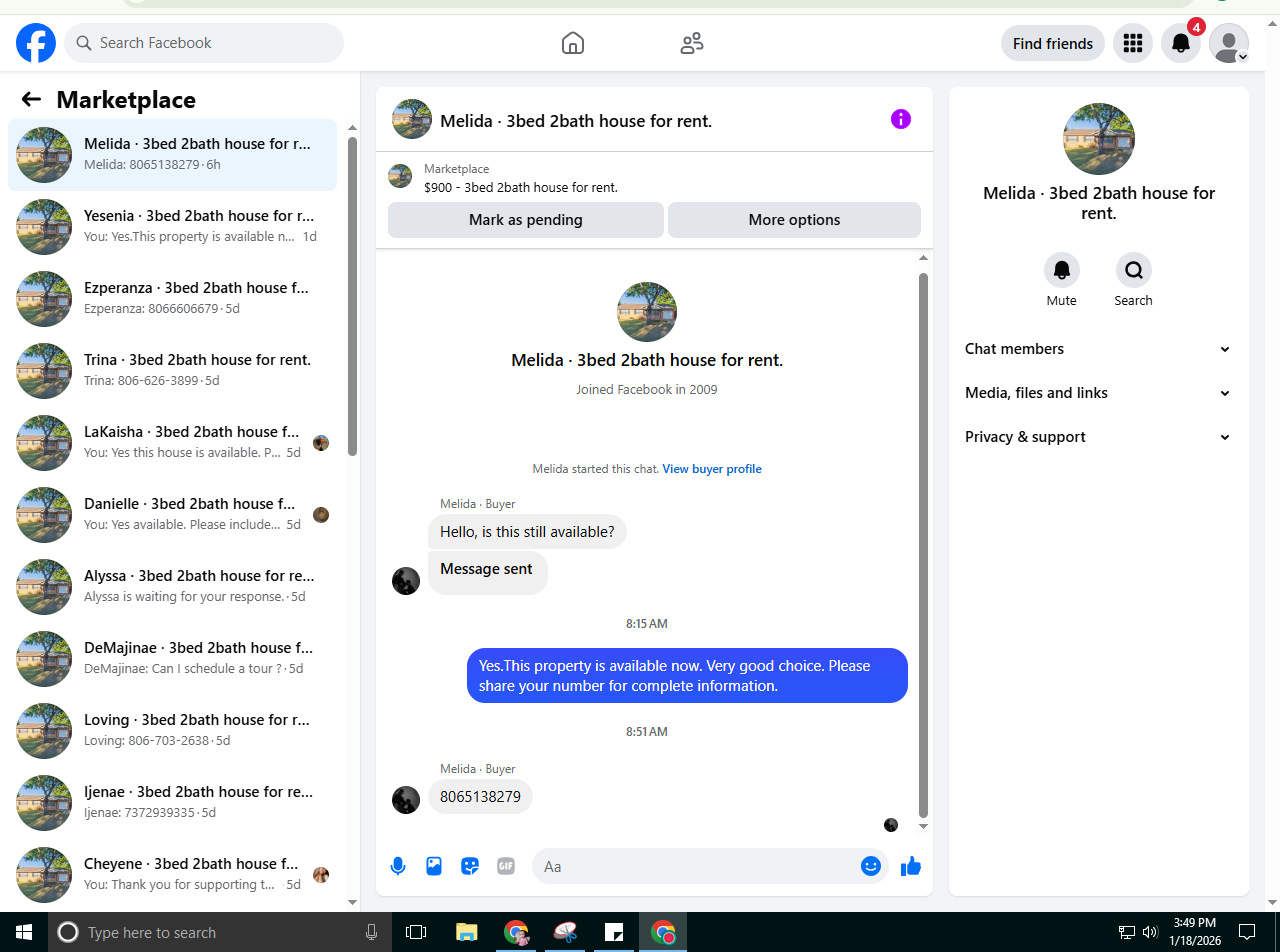Open the Danielle conversation
This screenshot has height=952, width=1280.
click(172, 515)
